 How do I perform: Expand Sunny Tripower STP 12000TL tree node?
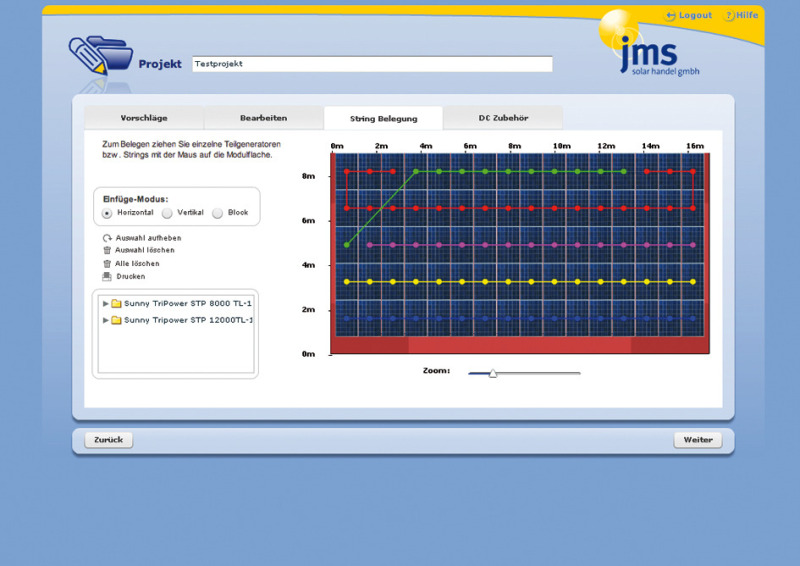pyautogui.click(x=105, y=320)
